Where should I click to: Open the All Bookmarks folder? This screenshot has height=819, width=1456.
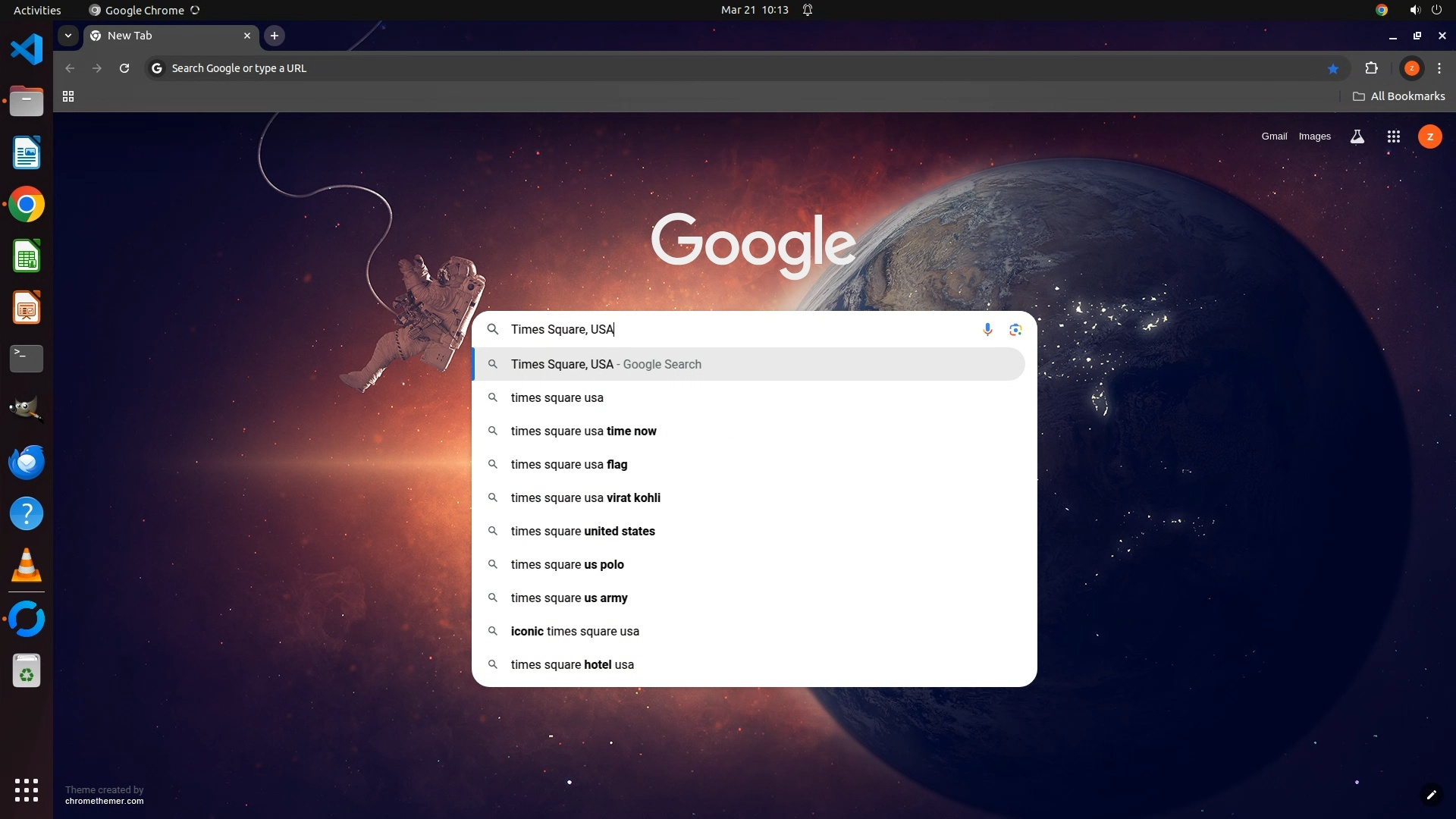point(1399,96)
